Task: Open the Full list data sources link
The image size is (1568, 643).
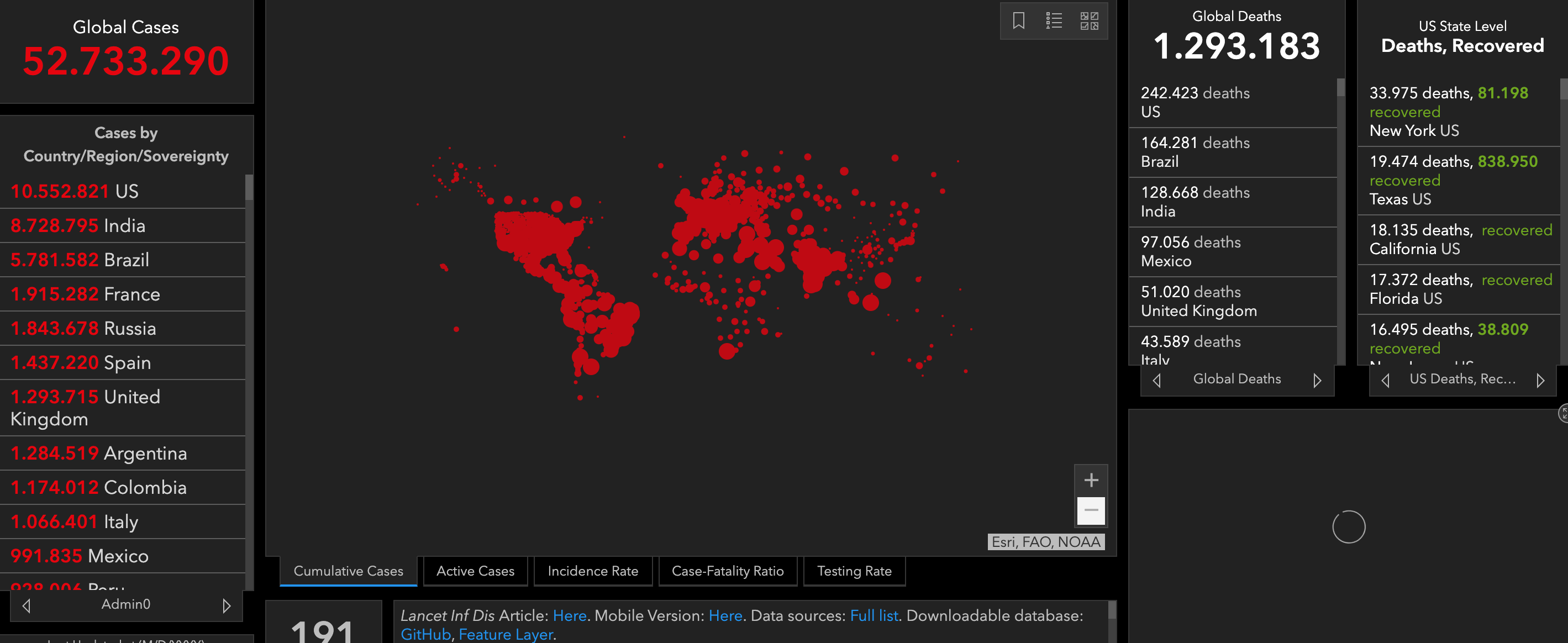Action: pyautogui.click(x=874, y=615)
